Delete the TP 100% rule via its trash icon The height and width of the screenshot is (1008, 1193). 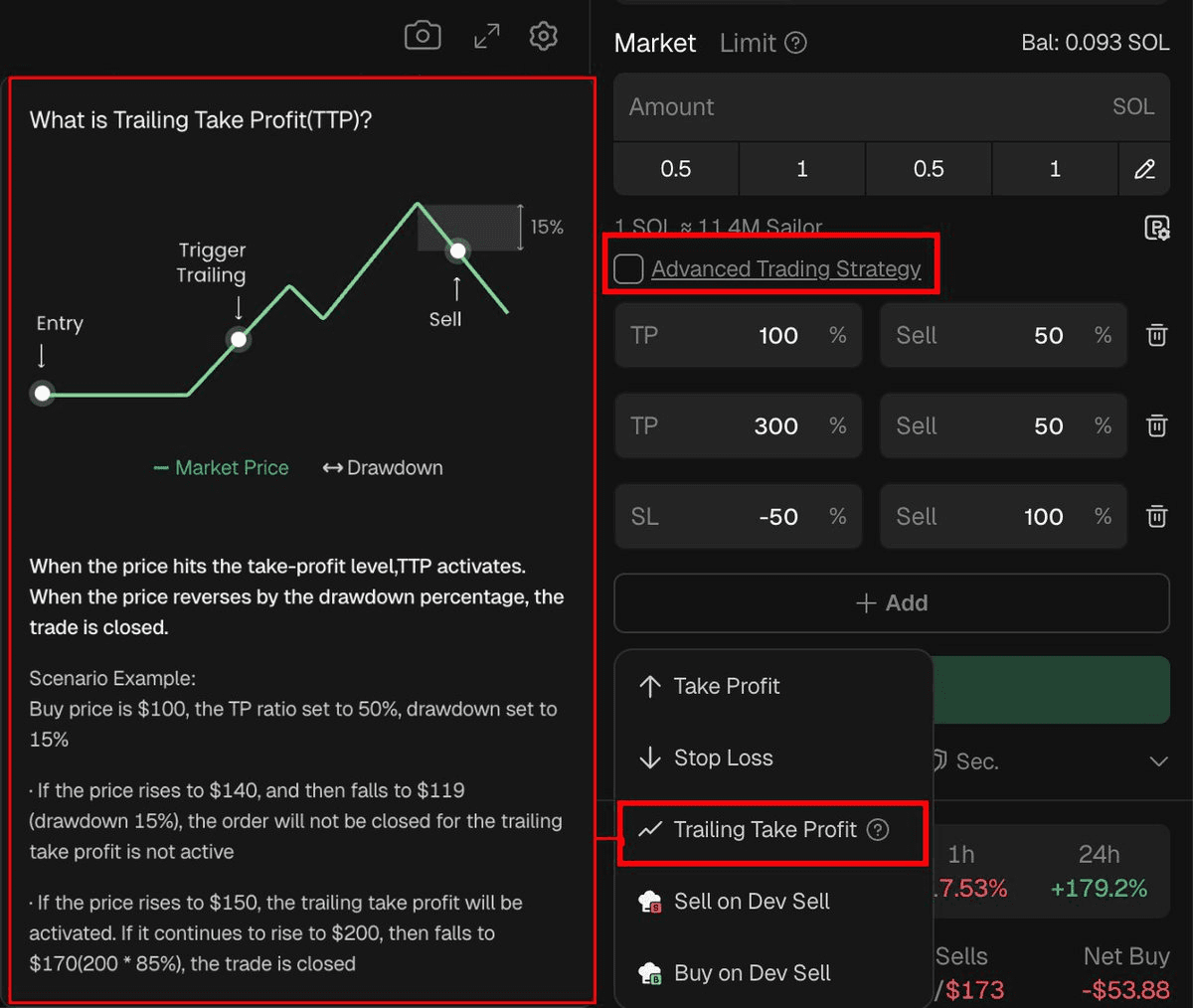coord(1156,335)
